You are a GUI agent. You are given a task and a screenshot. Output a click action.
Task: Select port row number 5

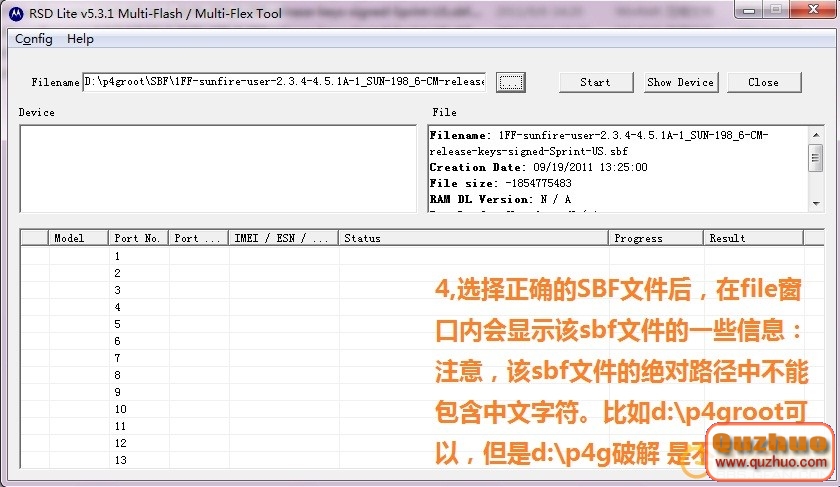pos(422,324)
